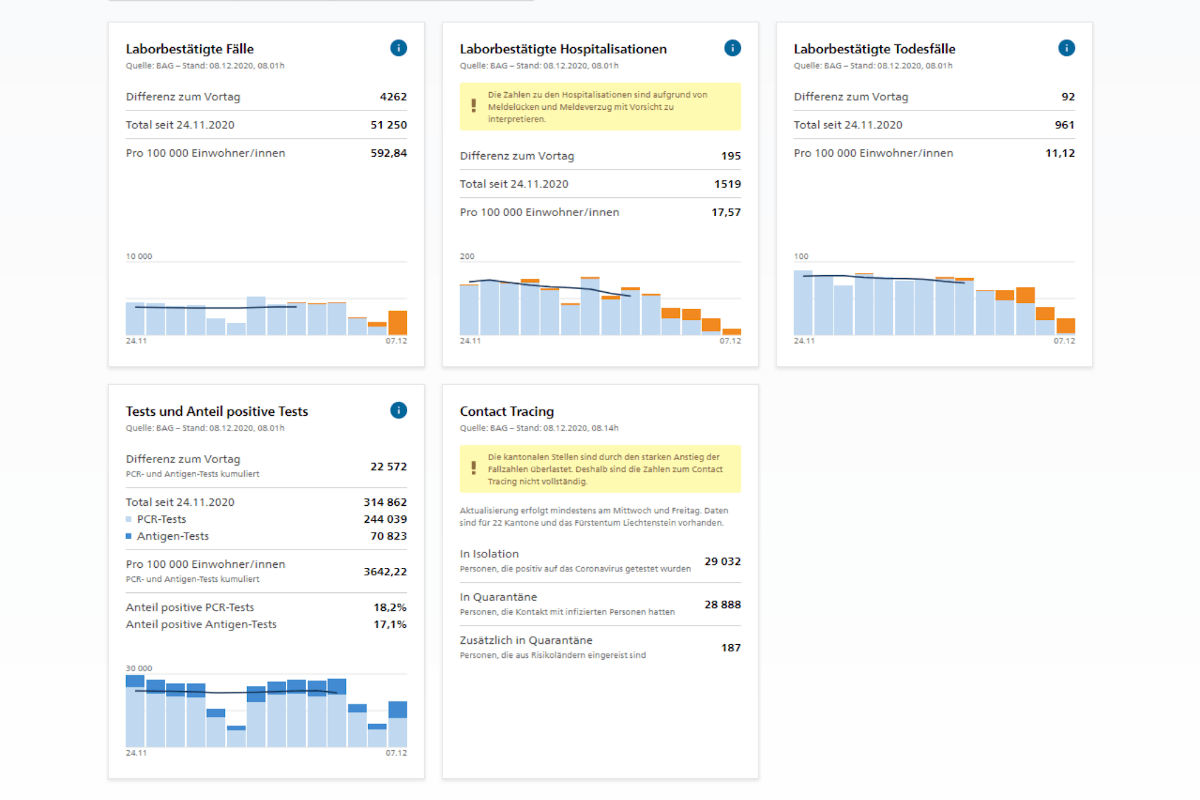Click last orange bar in Todesfälle chart
Screen dimensions: 1200x800
(1066, 326)
